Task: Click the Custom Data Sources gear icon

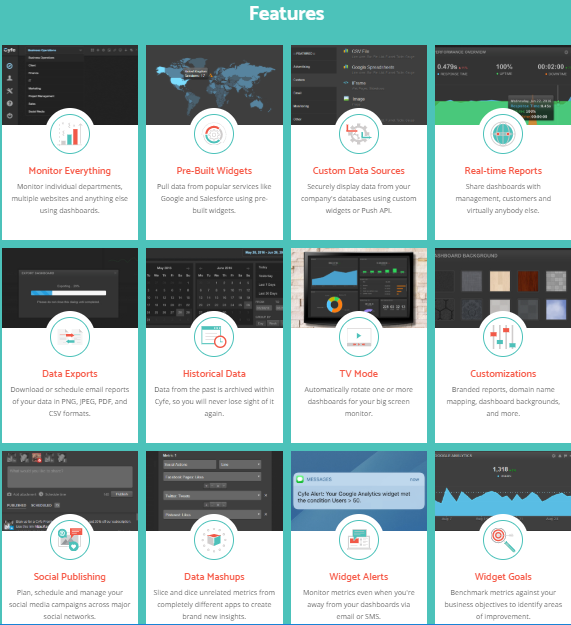Action: point(359,134)
